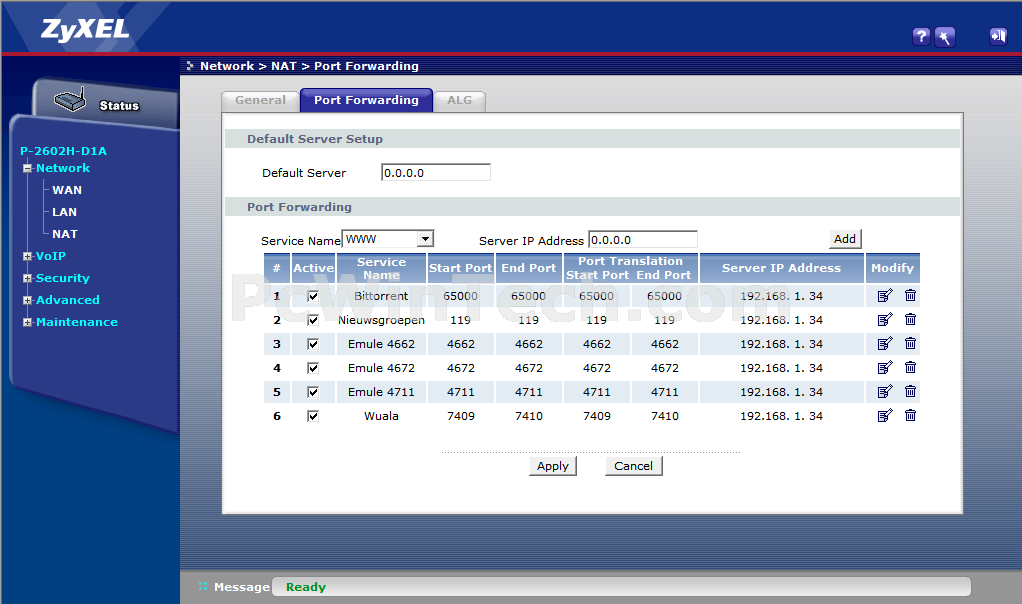Toggle Active checkbox for Emule 4662
This screenshot has height=604, width=1022.
[x=313, y=344]
